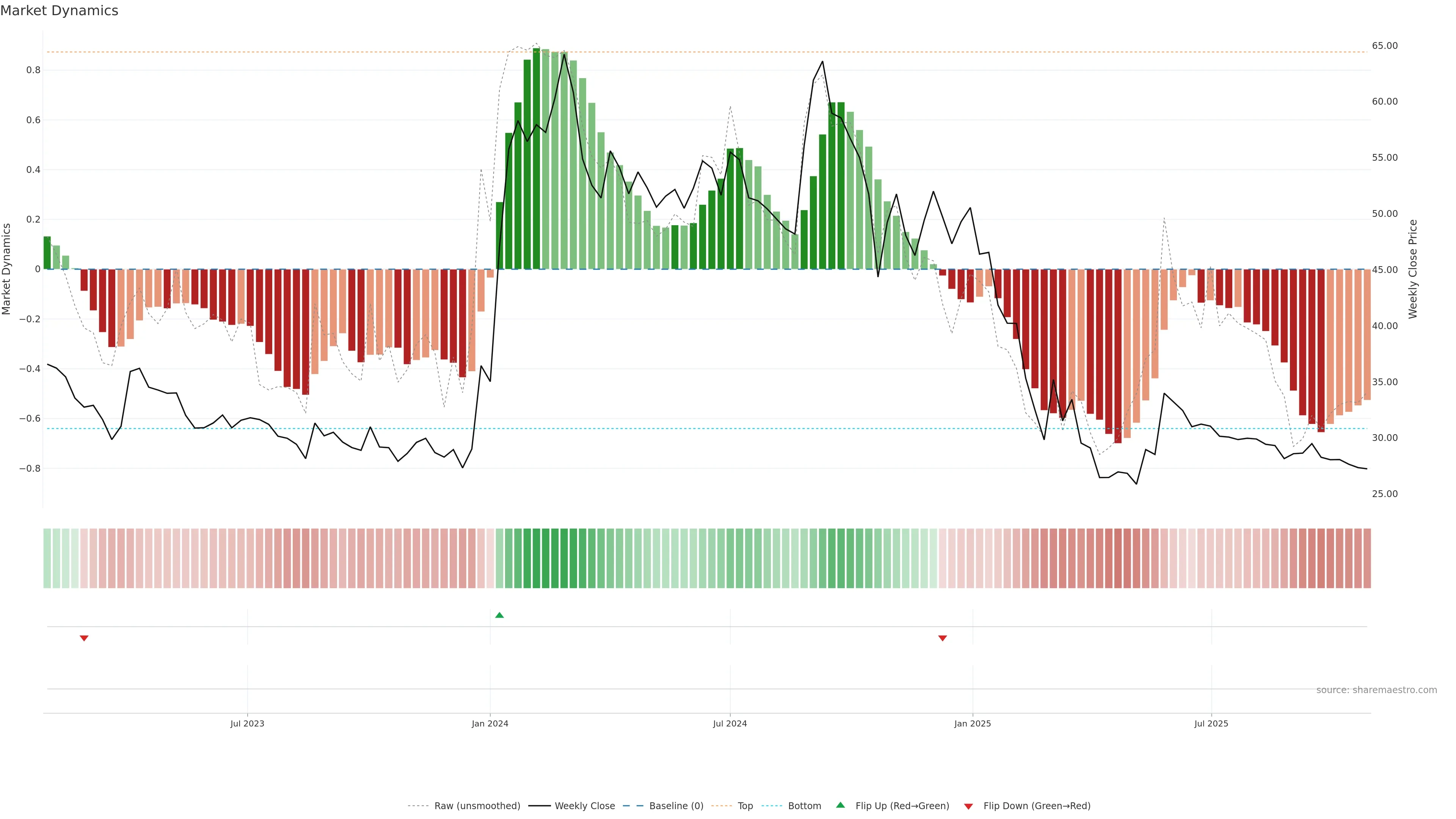This screenshot has width=1456, height=819.
Task: Click the green Flip Up triangle marker
Action: pos(499,615)
